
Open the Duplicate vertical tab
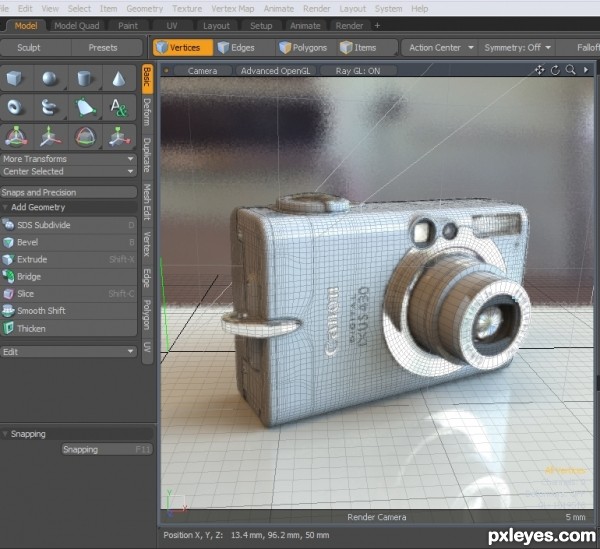tap(147, 155)
